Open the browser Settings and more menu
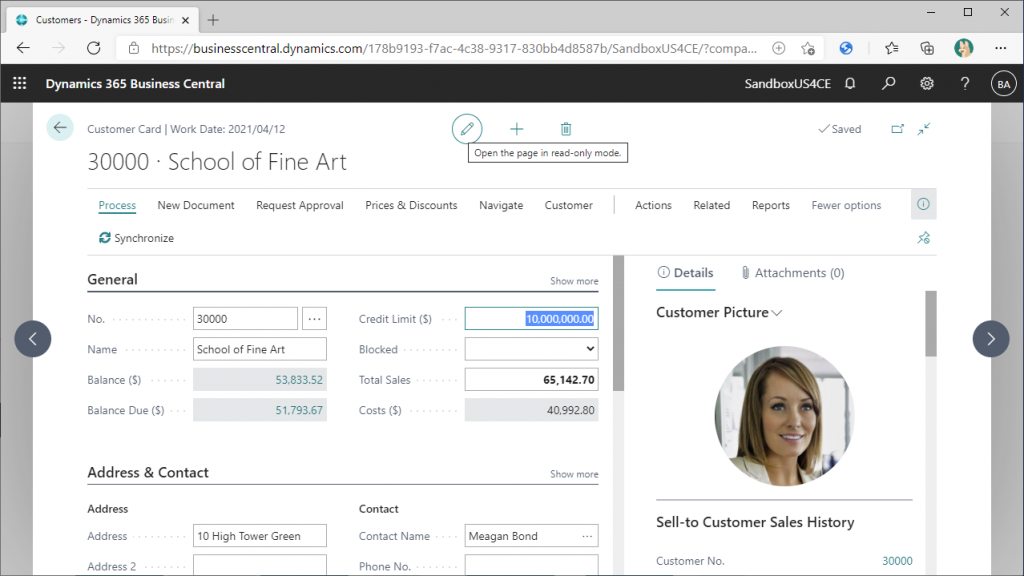The image size is (1024, 576). (1000, 48)
